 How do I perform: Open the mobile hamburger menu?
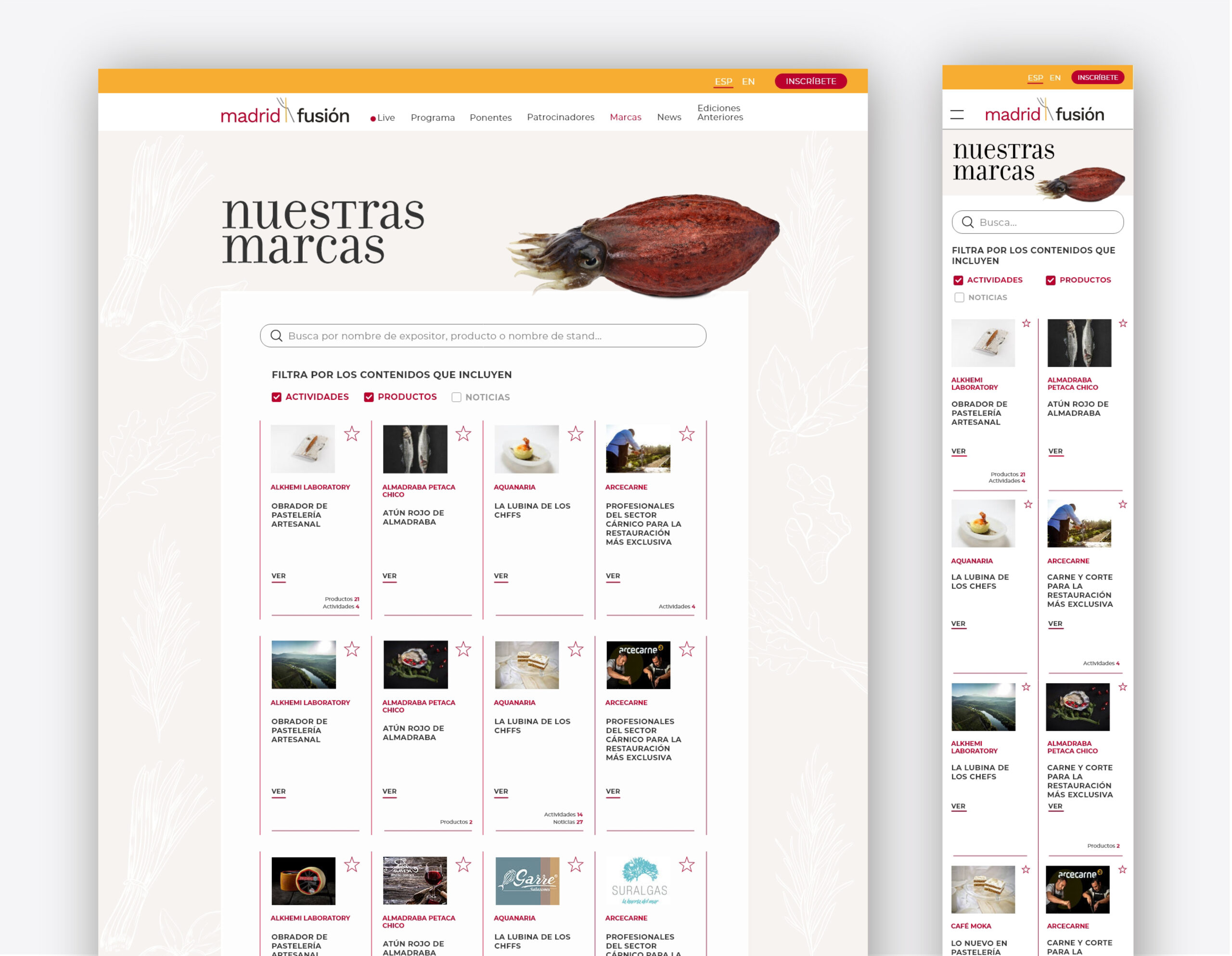click(957, 115)
